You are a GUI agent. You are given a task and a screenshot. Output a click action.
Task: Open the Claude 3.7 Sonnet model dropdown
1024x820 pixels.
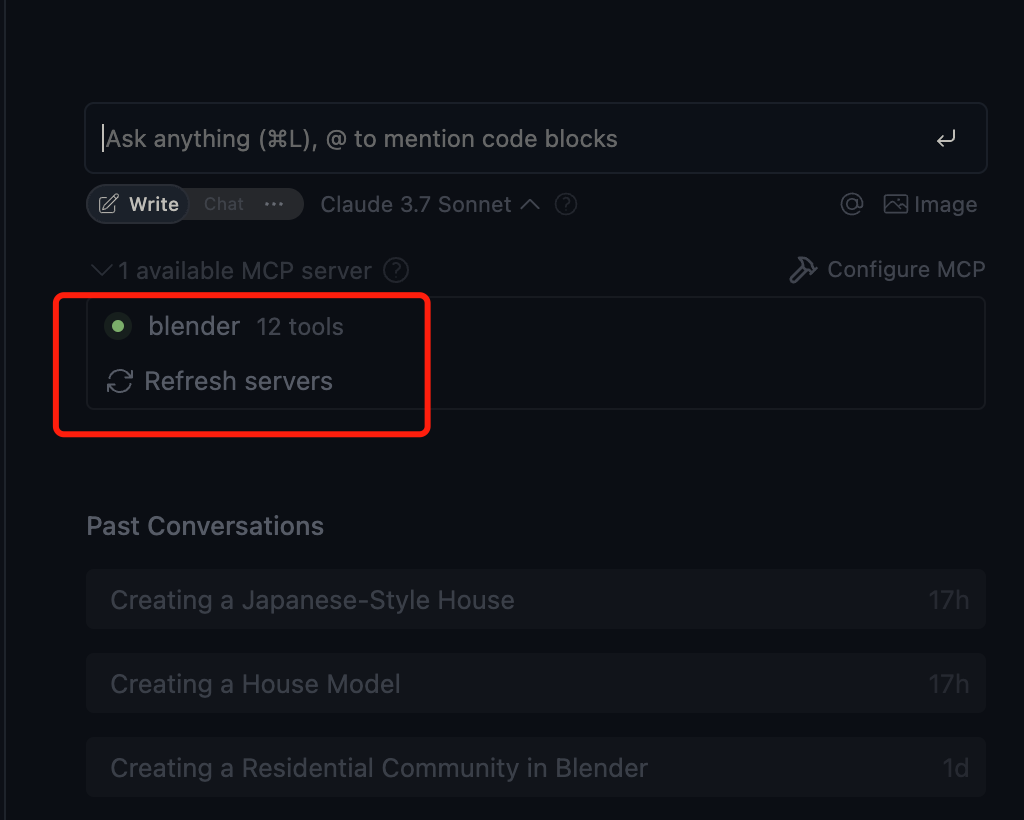point(430,204)
